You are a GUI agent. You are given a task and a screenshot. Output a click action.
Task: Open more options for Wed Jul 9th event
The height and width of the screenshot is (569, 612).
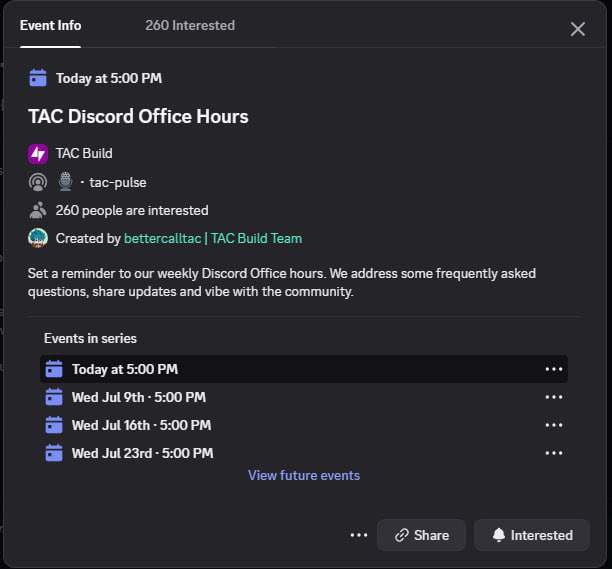click(x=553, y=397)
